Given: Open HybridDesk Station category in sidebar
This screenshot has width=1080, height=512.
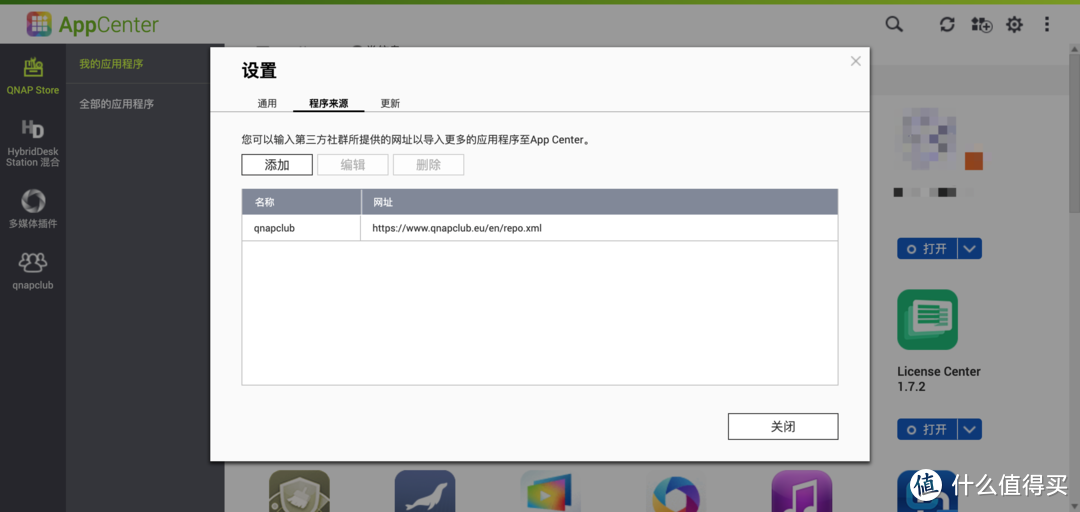Looking at the screenshot, I should (x=33, y=143).
